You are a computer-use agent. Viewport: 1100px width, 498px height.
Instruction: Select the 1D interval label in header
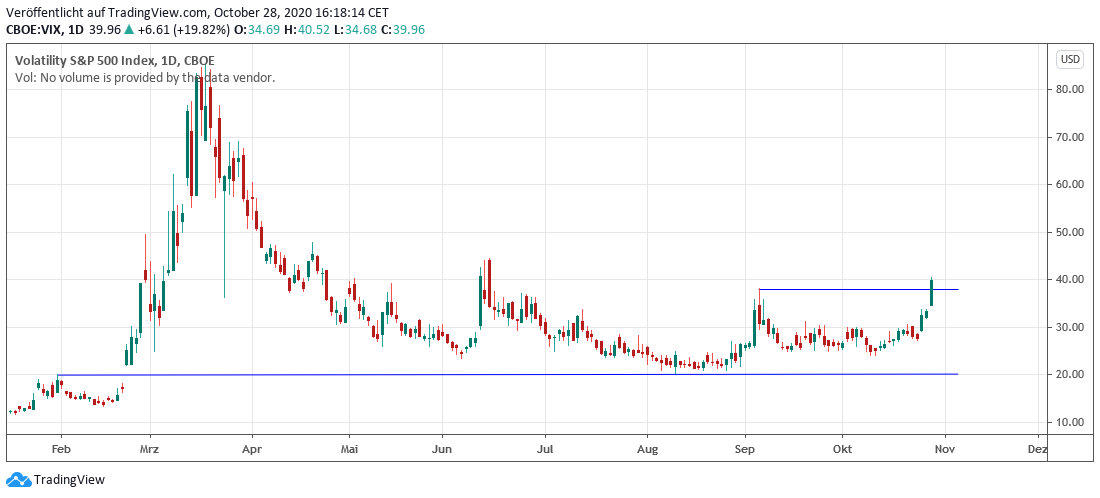tap(77, 30)
